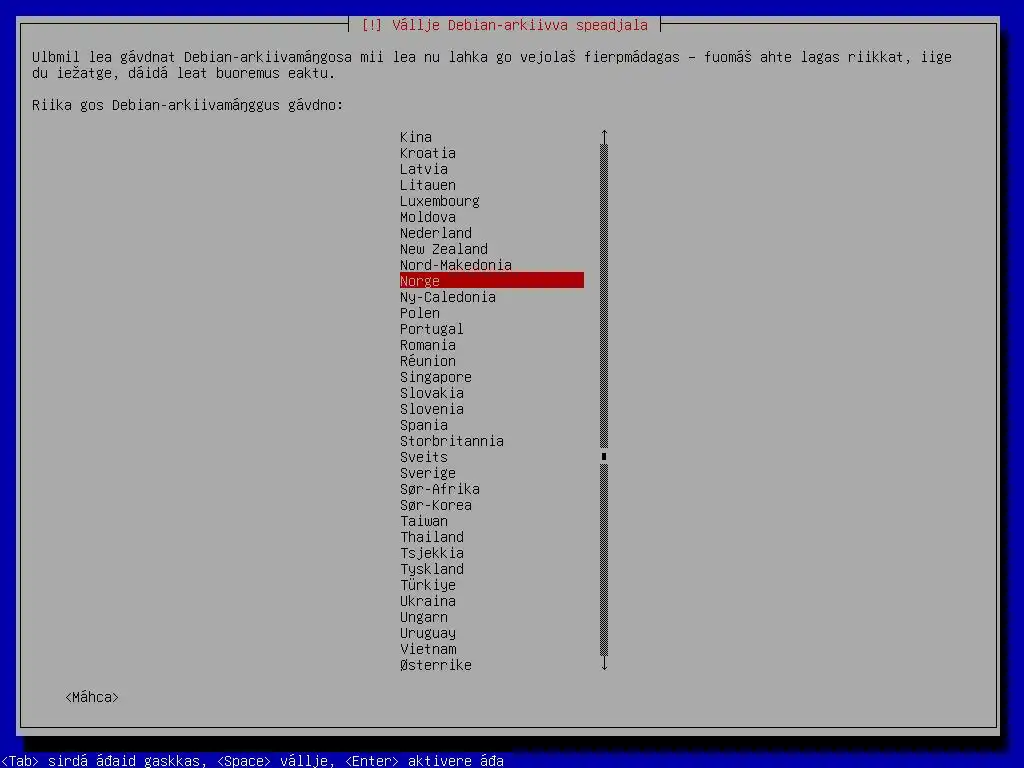The width and height of the screenshot is (1024, 768).
Task: Choose Litauen in the list
Action: pyautogui.click(x=491, y=185)
